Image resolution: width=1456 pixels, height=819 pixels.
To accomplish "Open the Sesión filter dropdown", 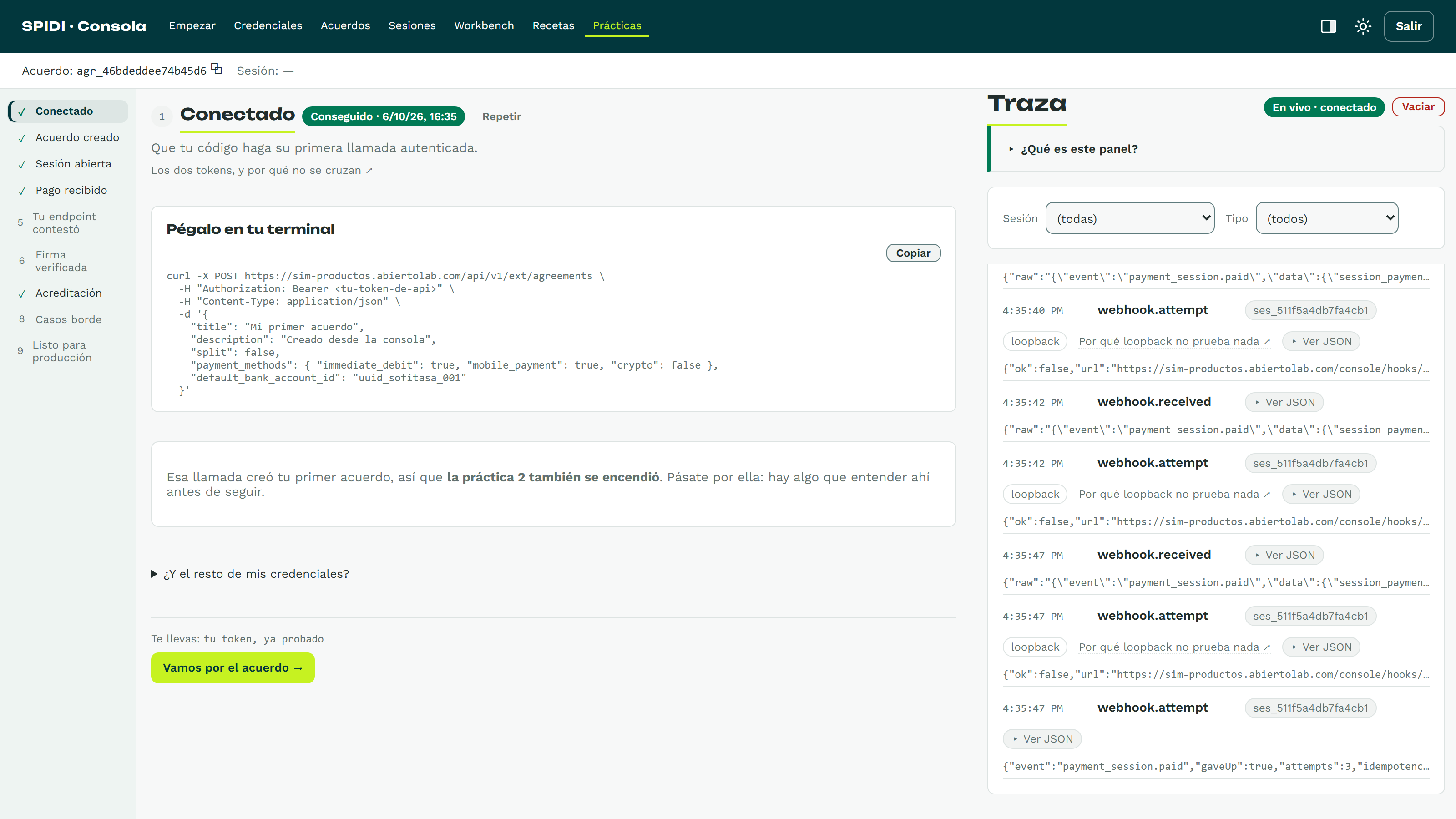I will tap(1130, 218).
